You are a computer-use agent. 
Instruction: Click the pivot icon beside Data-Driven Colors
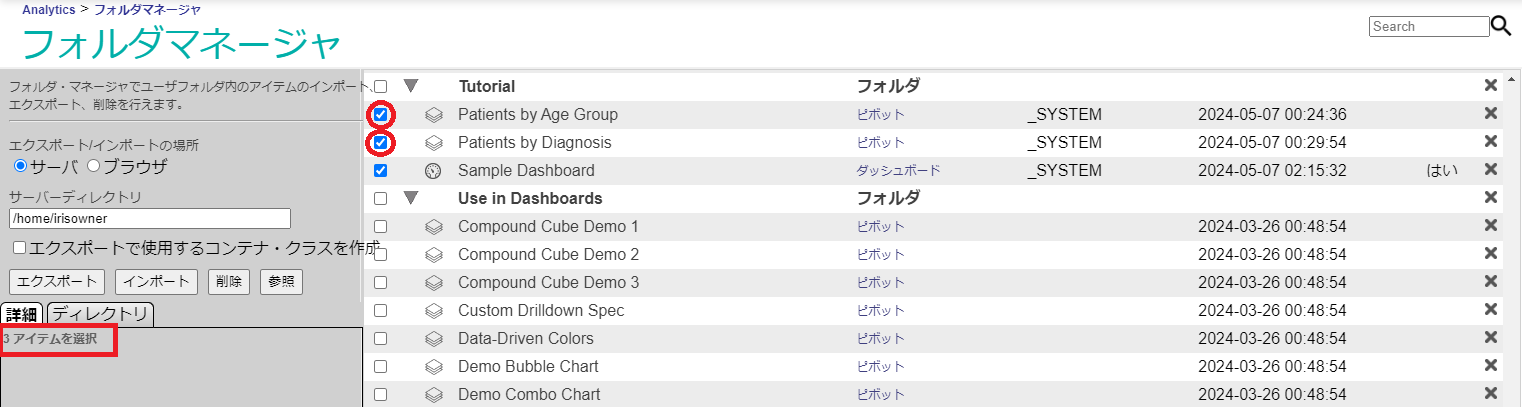click(434, 339)
